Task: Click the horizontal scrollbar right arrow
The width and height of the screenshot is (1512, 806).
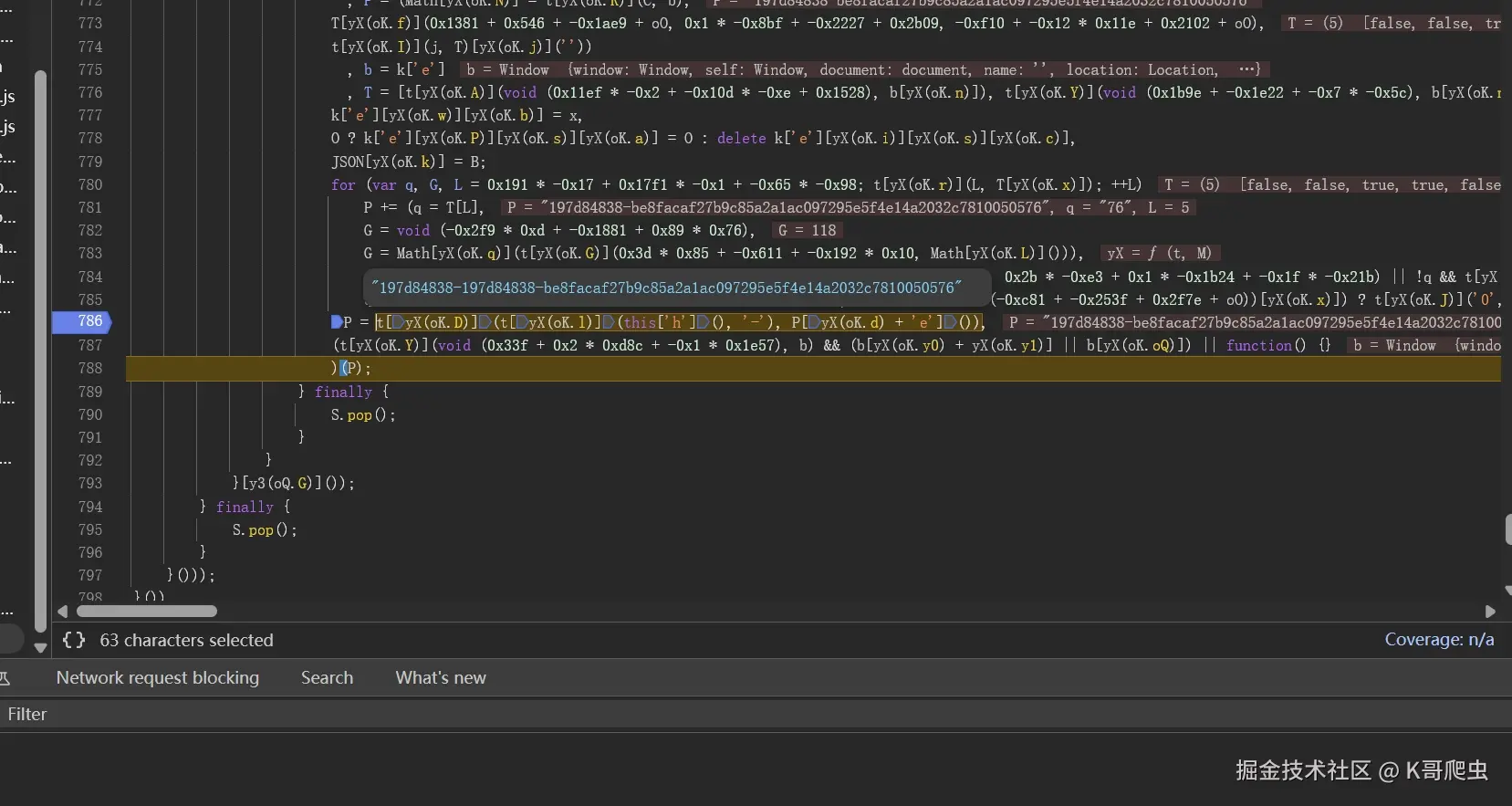Action: (x=1490, y=611)
